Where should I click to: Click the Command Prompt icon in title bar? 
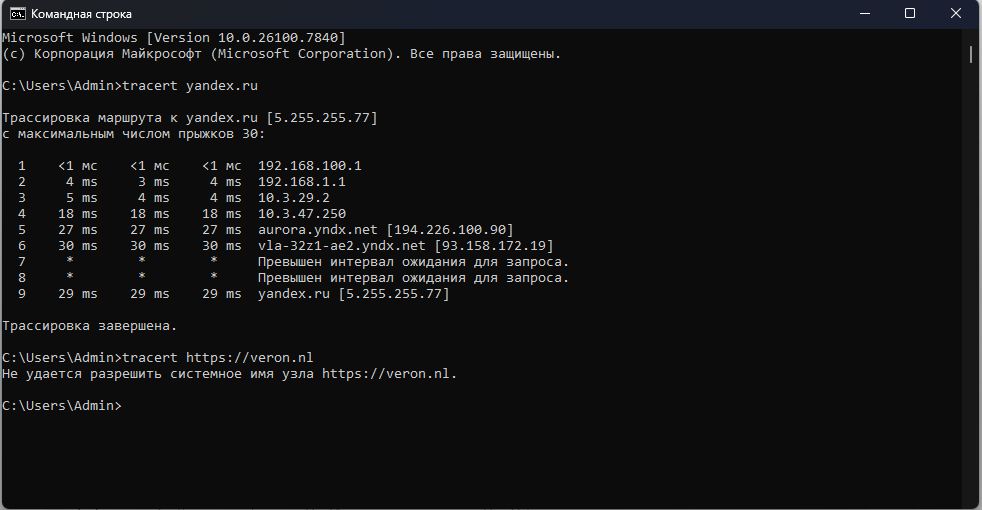coord(17,14)
